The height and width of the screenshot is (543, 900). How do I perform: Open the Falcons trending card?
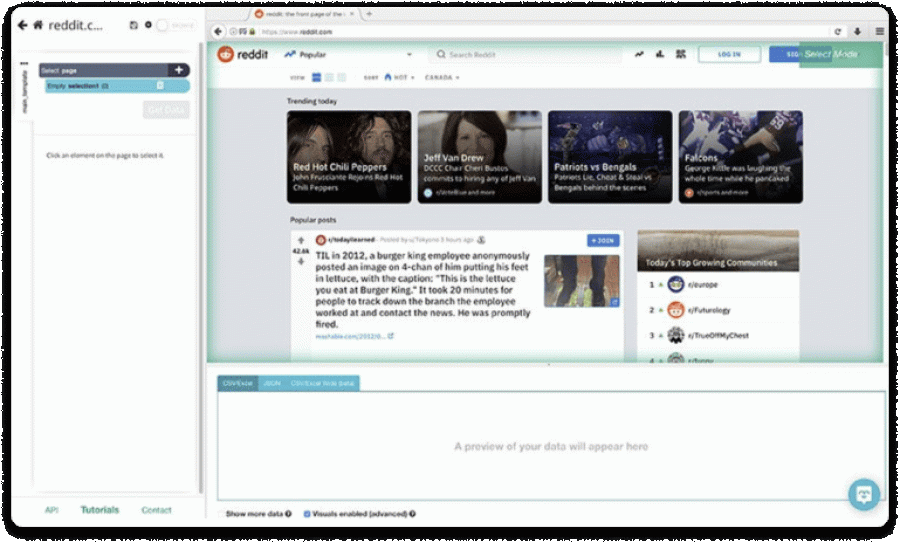point(740,157)
